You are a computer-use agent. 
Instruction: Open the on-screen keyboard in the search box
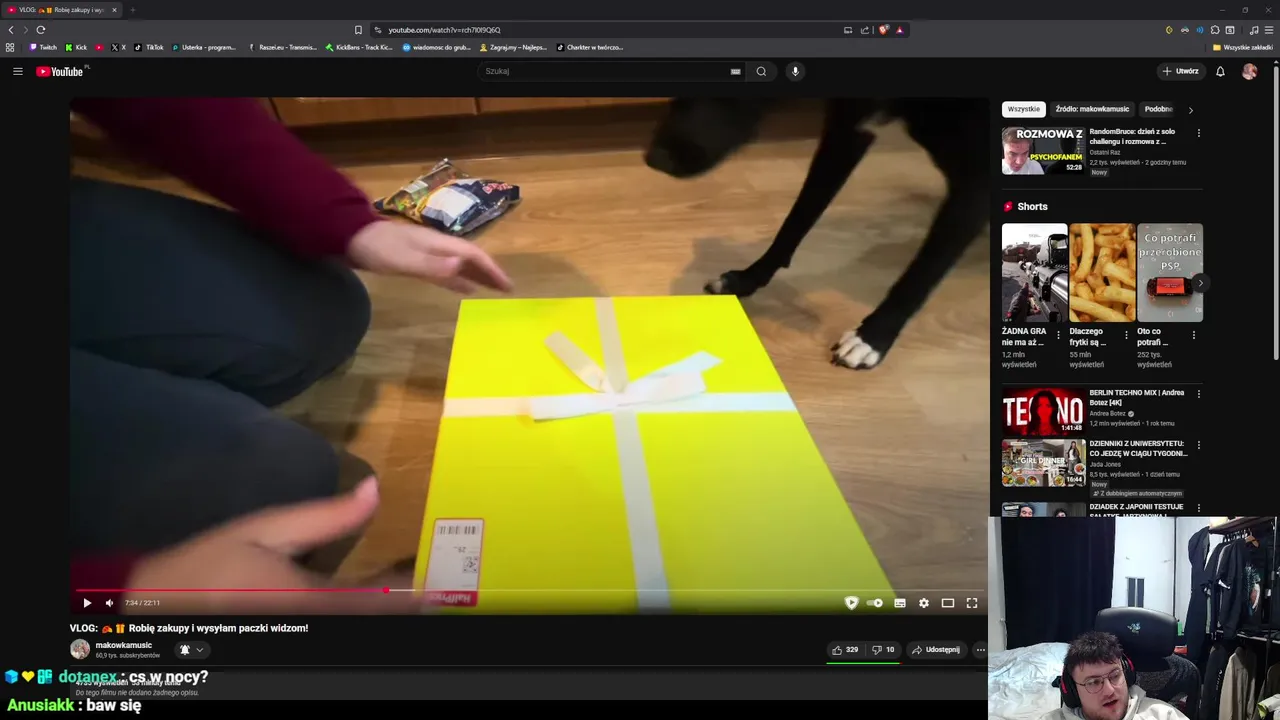coord(735,71)
